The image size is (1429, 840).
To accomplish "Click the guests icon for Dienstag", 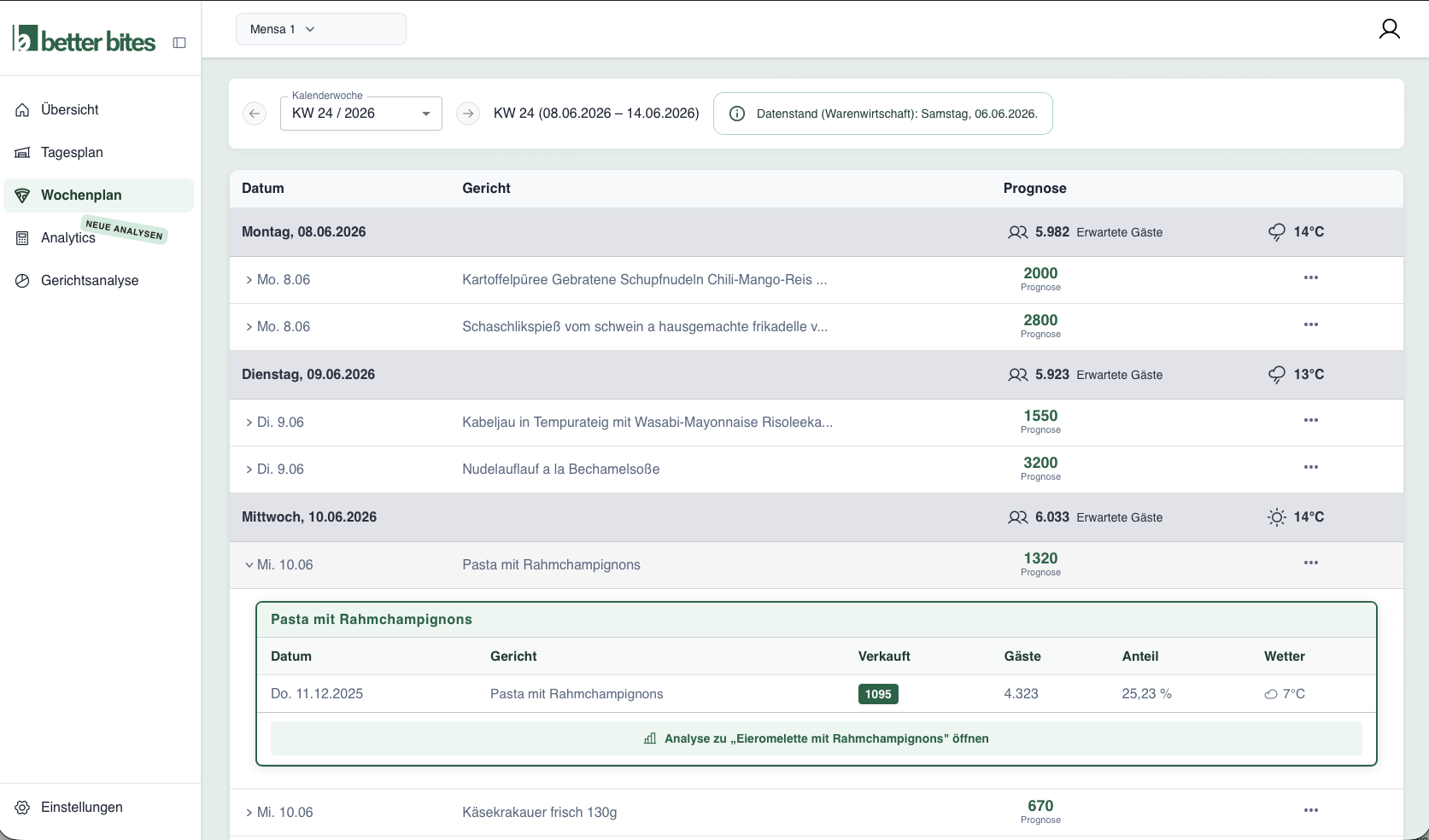I will (1018, 375).
